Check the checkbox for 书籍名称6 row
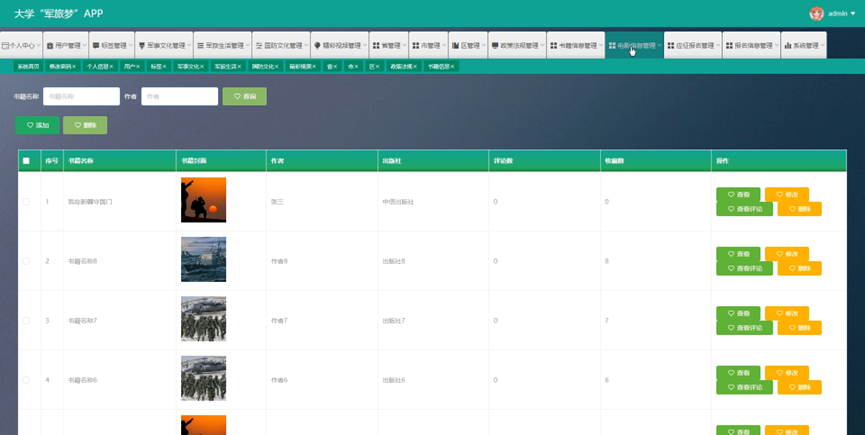Image resolution: width=865 pixels, height=435 pixels. click(x=26, y=380)
